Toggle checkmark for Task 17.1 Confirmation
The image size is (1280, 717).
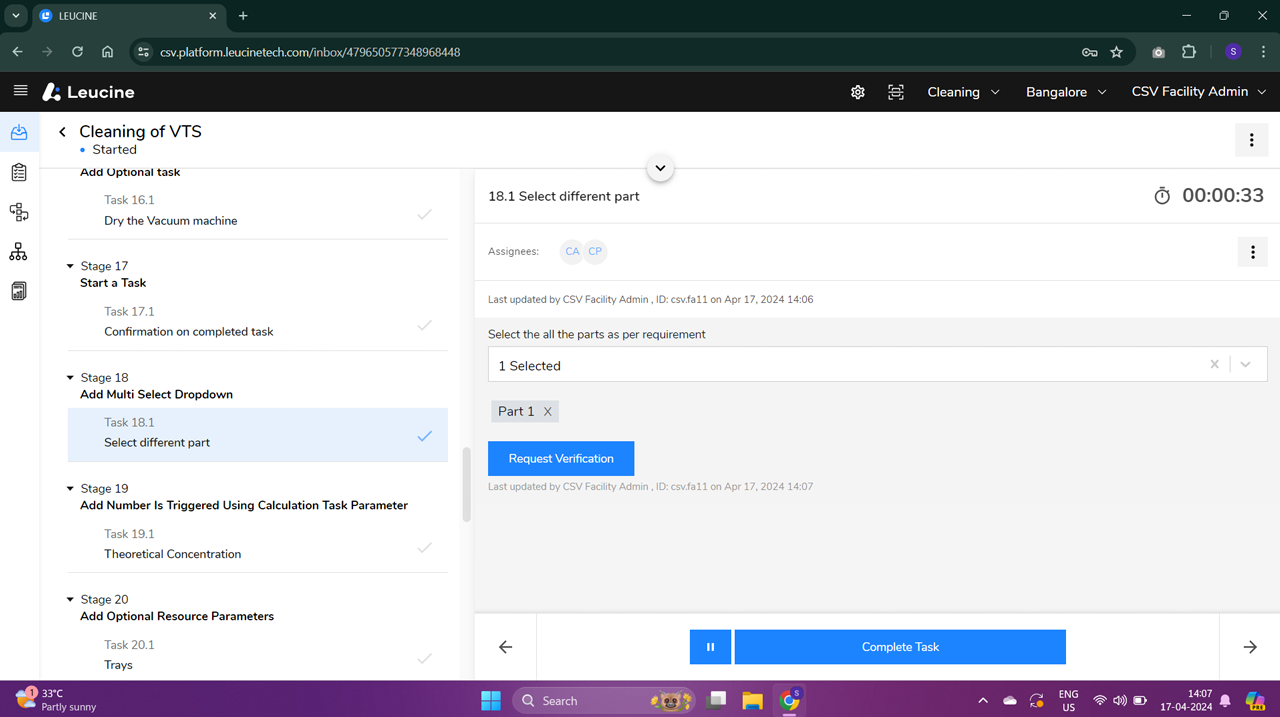tap(425, 325)
